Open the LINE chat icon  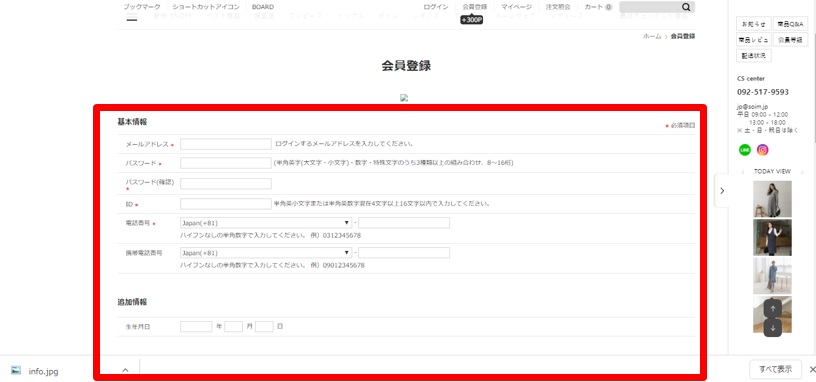point(745,150)
